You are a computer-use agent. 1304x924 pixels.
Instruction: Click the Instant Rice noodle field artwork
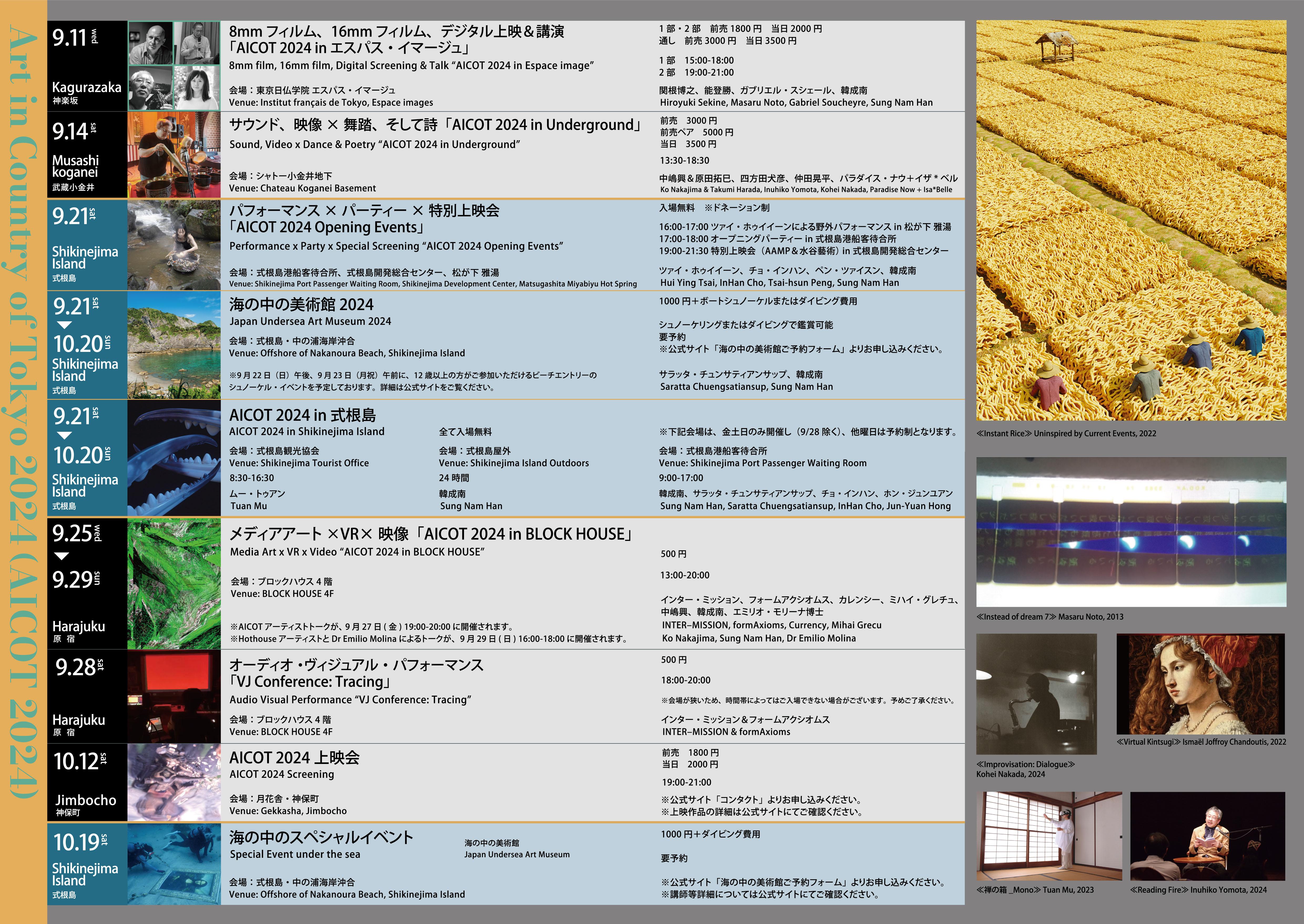1131,221
